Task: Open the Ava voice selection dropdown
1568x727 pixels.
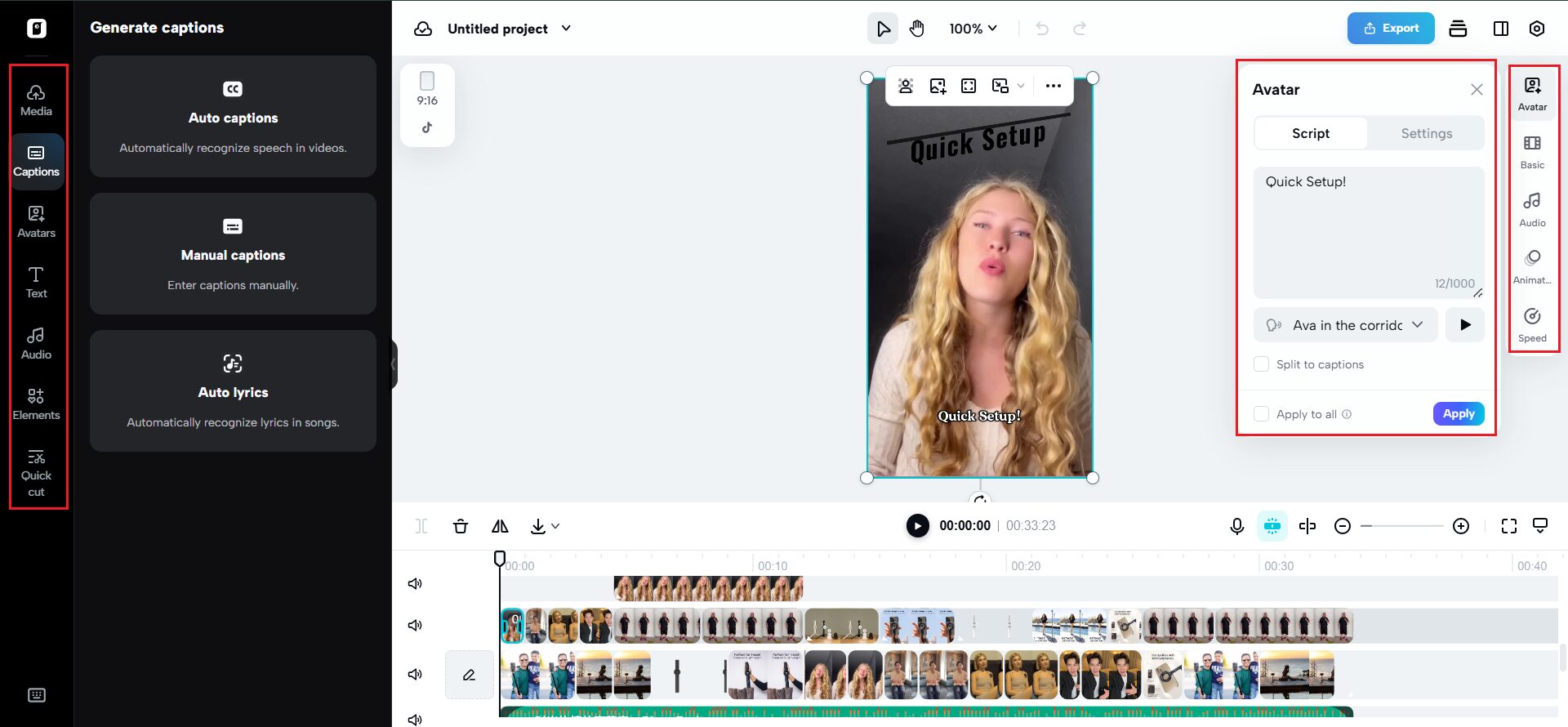Action: (1346, 325)
